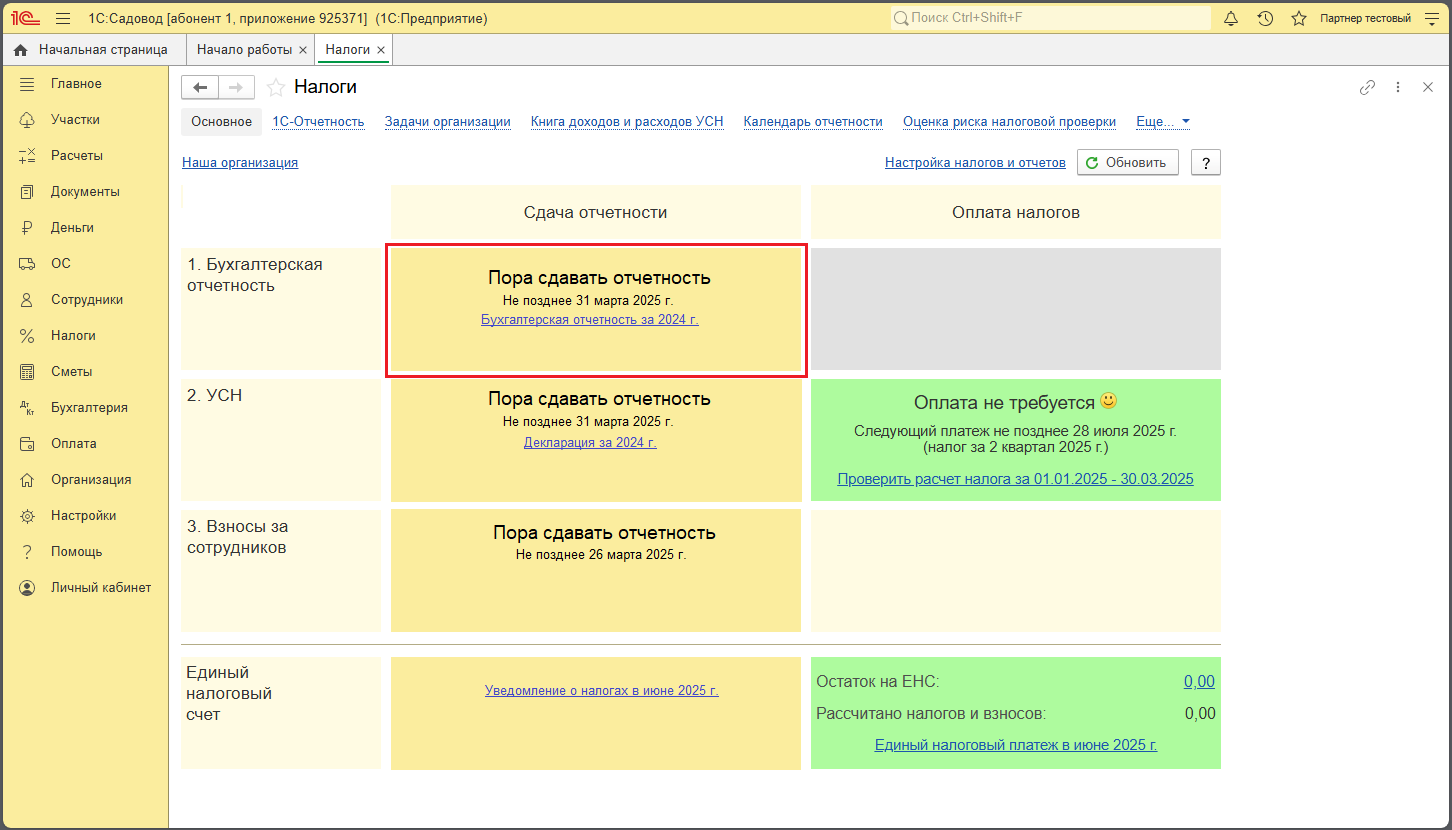Open Деньги ruble icon
Screen dimensions: 1452x830
[x=27, y=228]
